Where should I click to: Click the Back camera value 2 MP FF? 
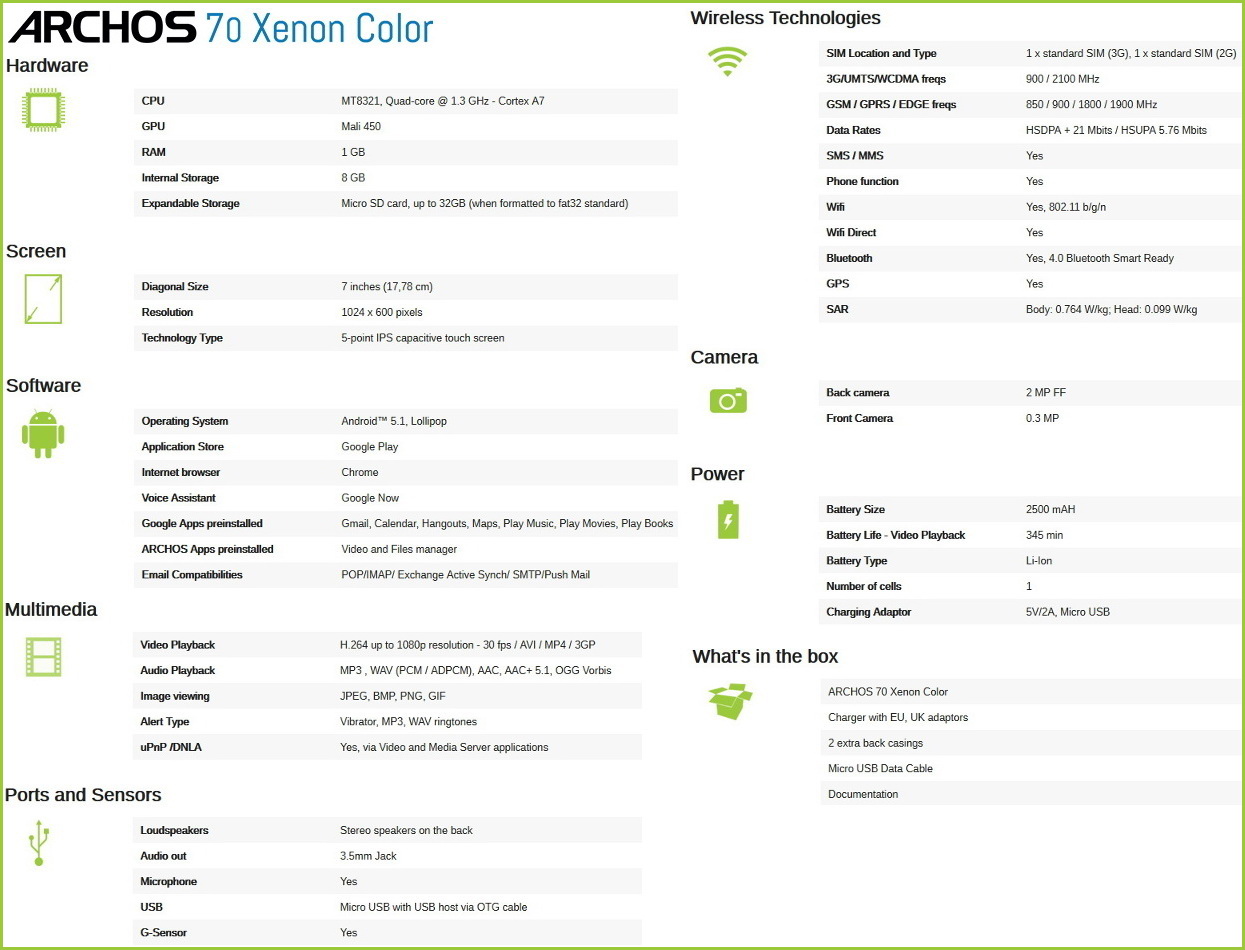[1046, 393]
